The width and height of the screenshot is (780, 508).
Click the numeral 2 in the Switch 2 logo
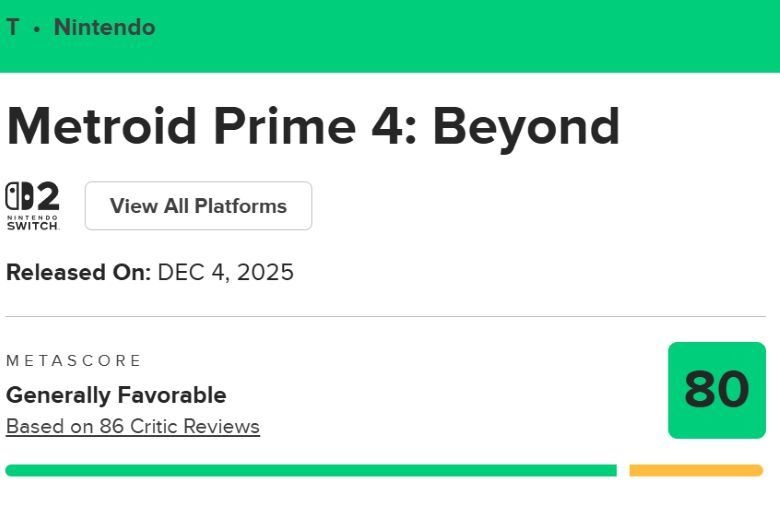pos(47,197)
